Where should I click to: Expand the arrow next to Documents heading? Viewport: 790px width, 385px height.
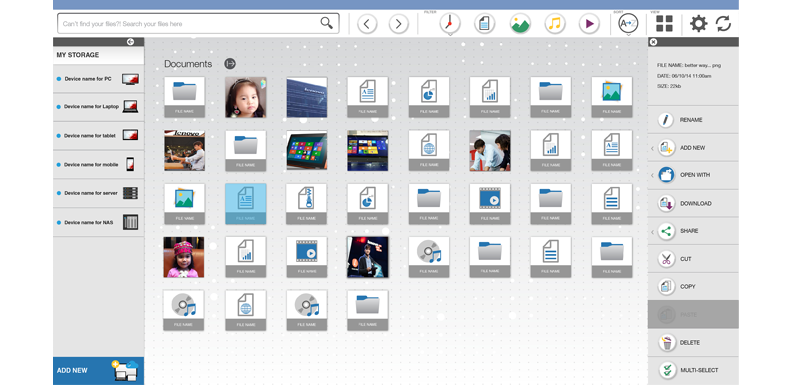tap(230, 63)
